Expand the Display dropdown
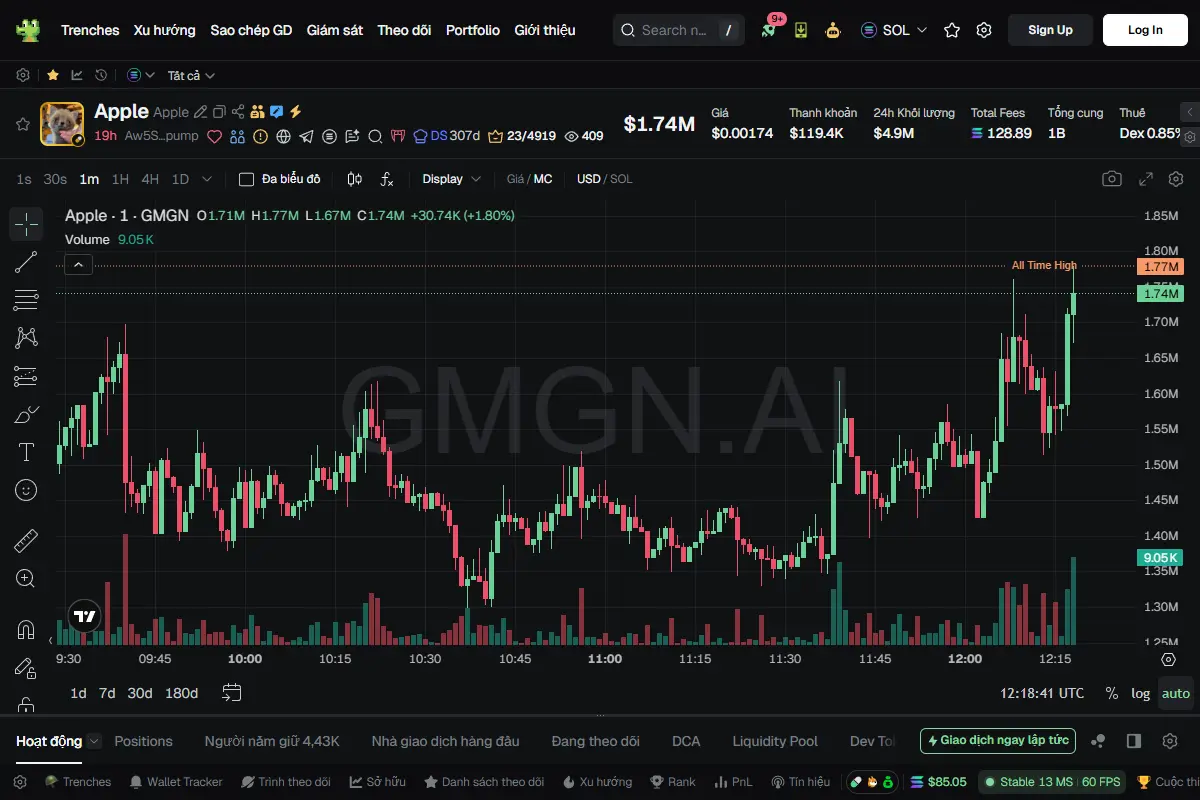 pyautogui.click(x=452, y=179)
